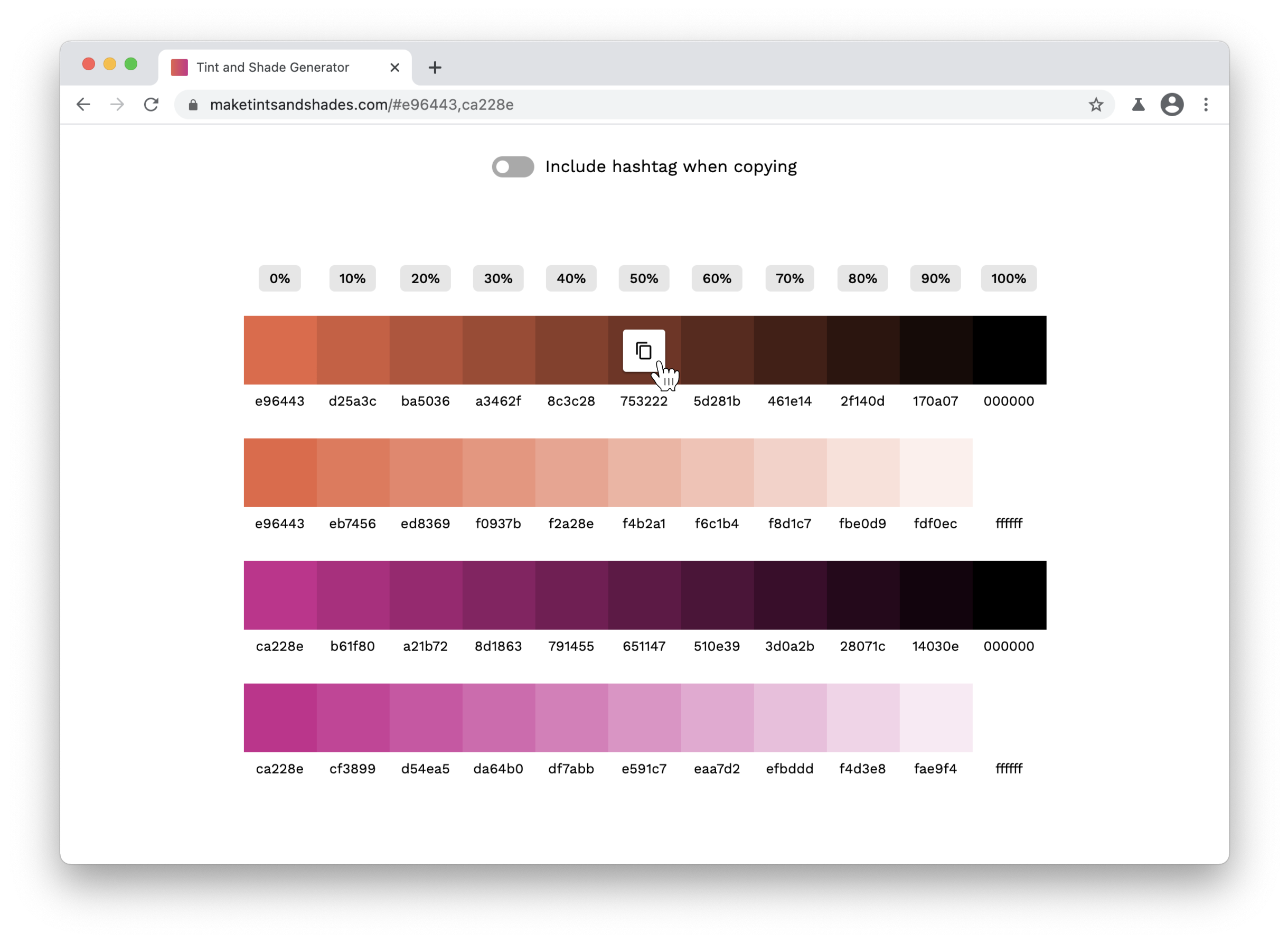Open the user profile icon
1288x942 pixels.
[1172, 105]
